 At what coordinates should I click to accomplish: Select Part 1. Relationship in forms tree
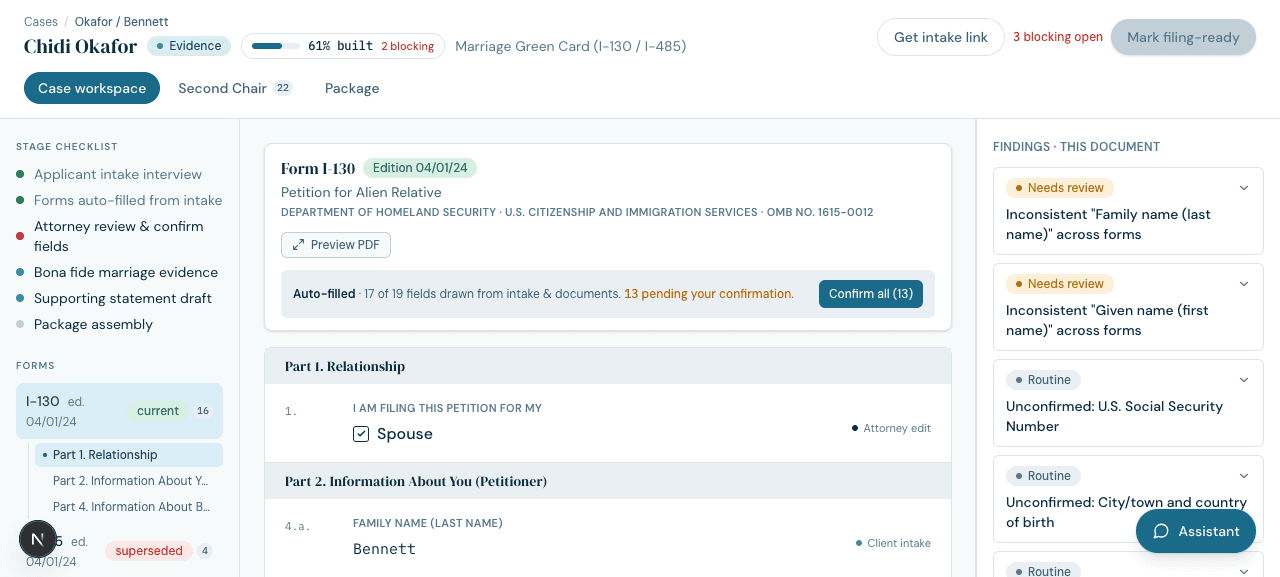pyautogui.click(x=129, y=455)
